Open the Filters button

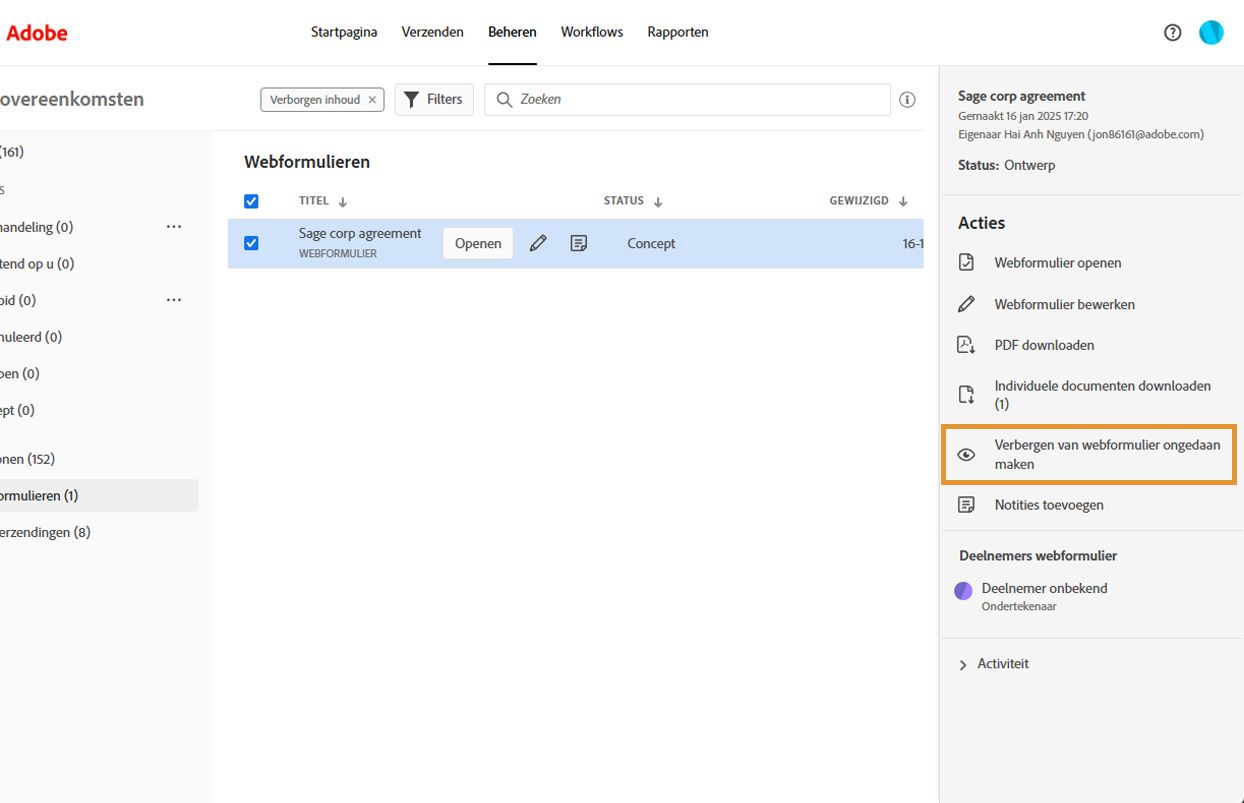pos(434,99)
